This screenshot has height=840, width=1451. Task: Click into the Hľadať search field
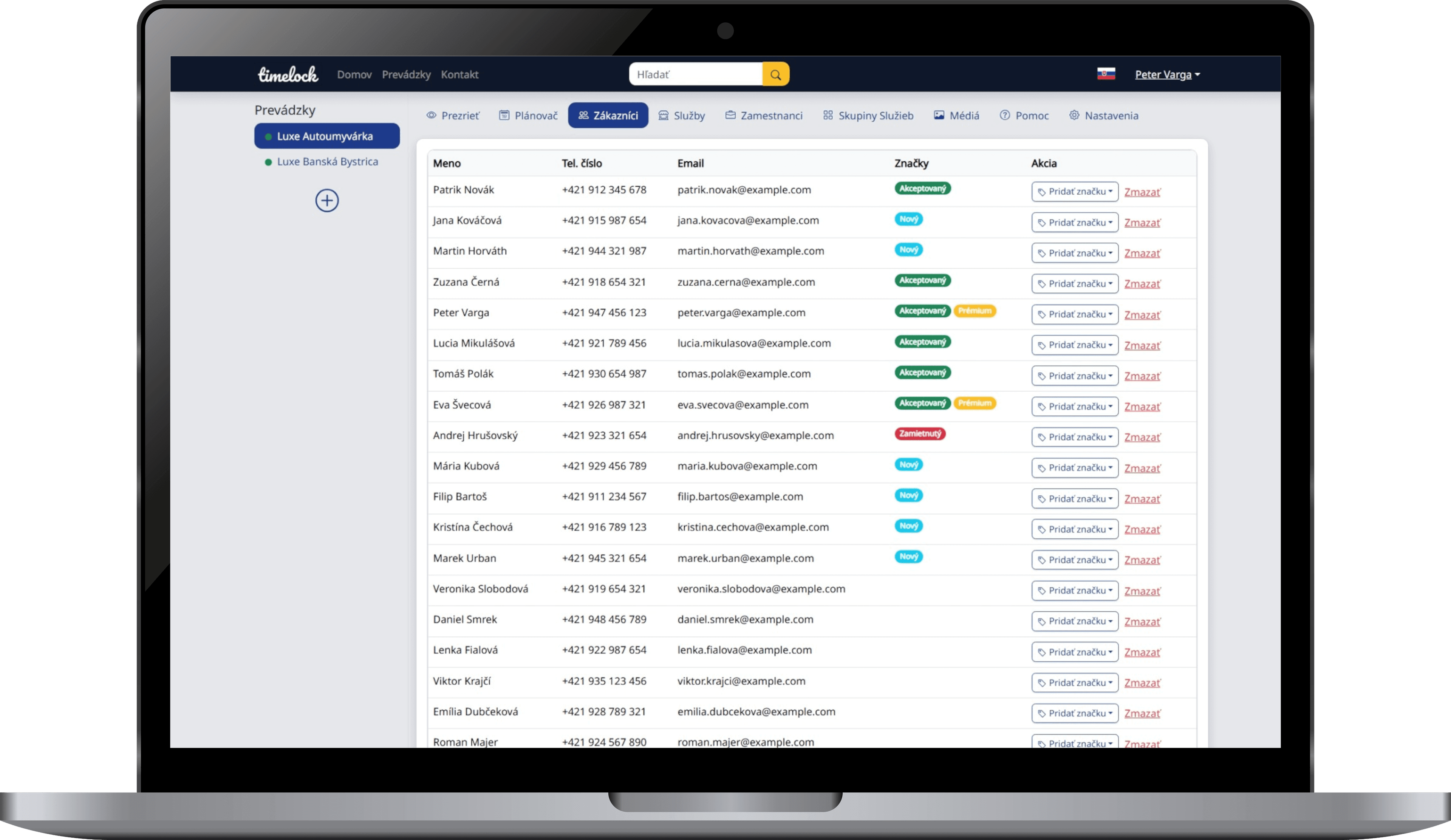[x=695, y=74]
